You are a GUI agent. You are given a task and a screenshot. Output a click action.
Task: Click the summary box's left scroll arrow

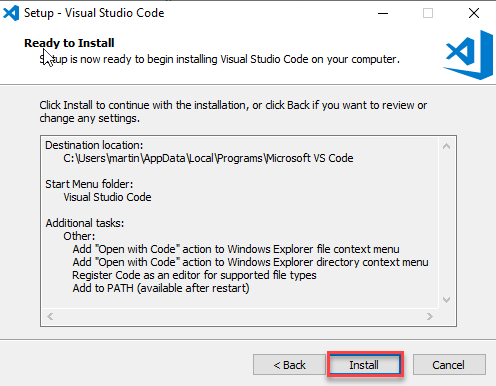click(50, 316)
